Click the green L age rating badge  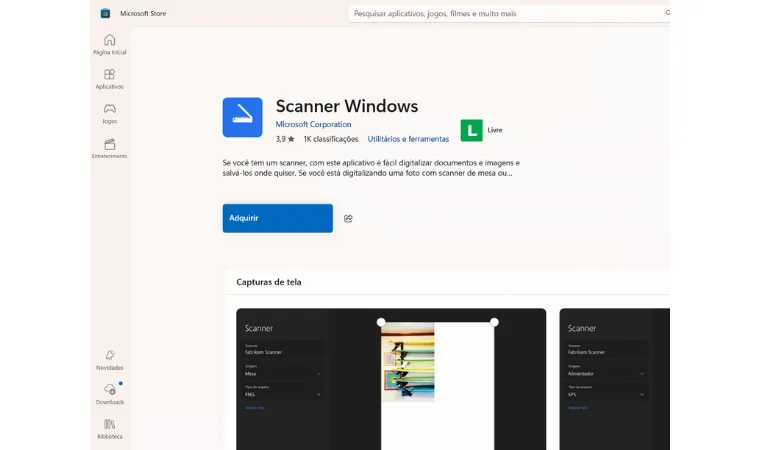pyautogui.click(x=471, y=130)
